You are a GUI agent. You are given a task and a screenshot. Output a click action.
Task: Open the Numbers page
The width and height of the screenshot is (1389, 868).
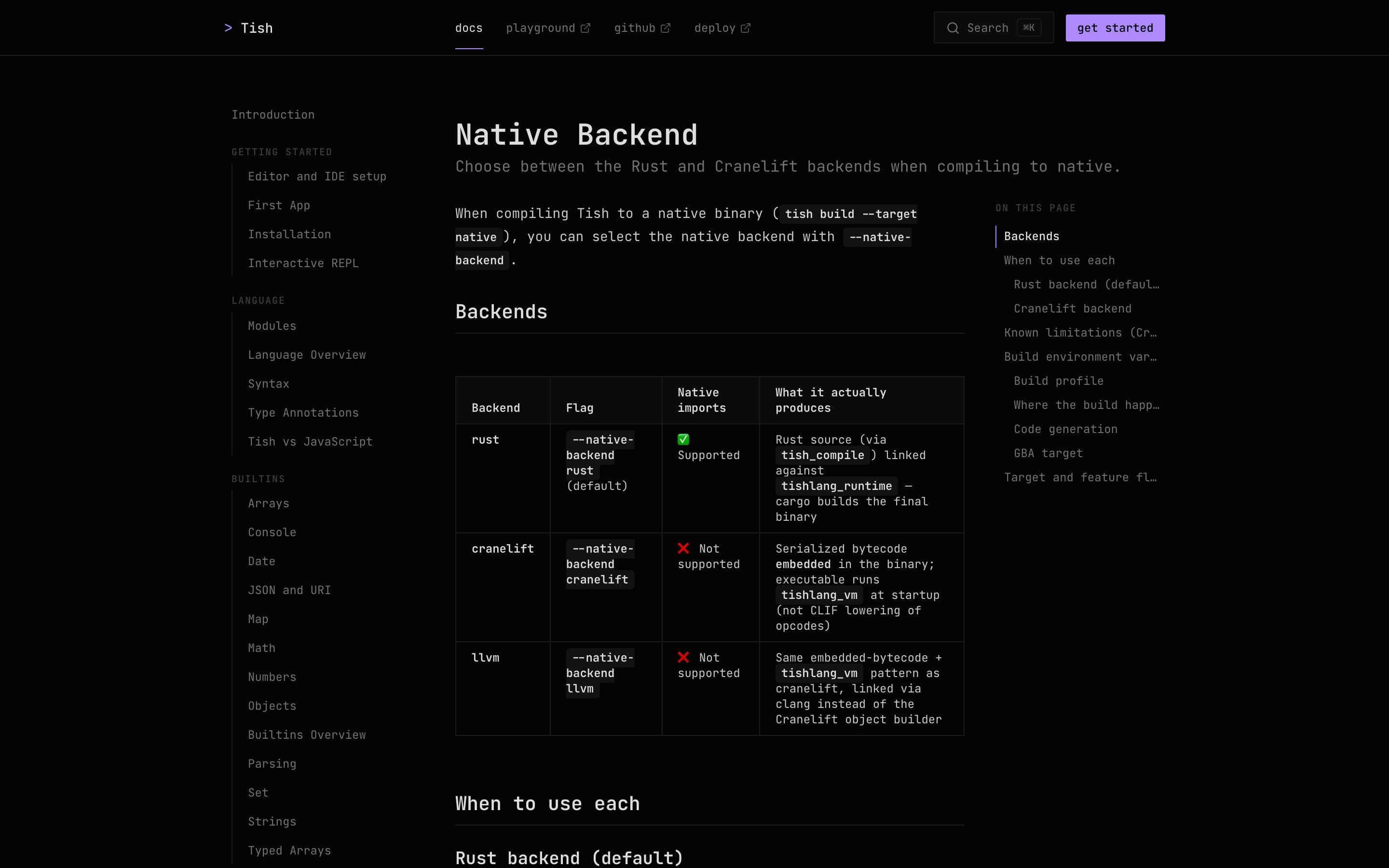click(272, 677)
